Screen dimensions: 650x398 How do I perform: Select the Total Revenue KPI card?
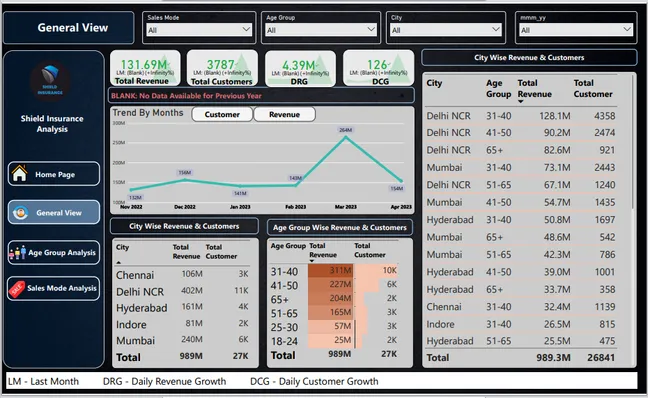[145, 68]
